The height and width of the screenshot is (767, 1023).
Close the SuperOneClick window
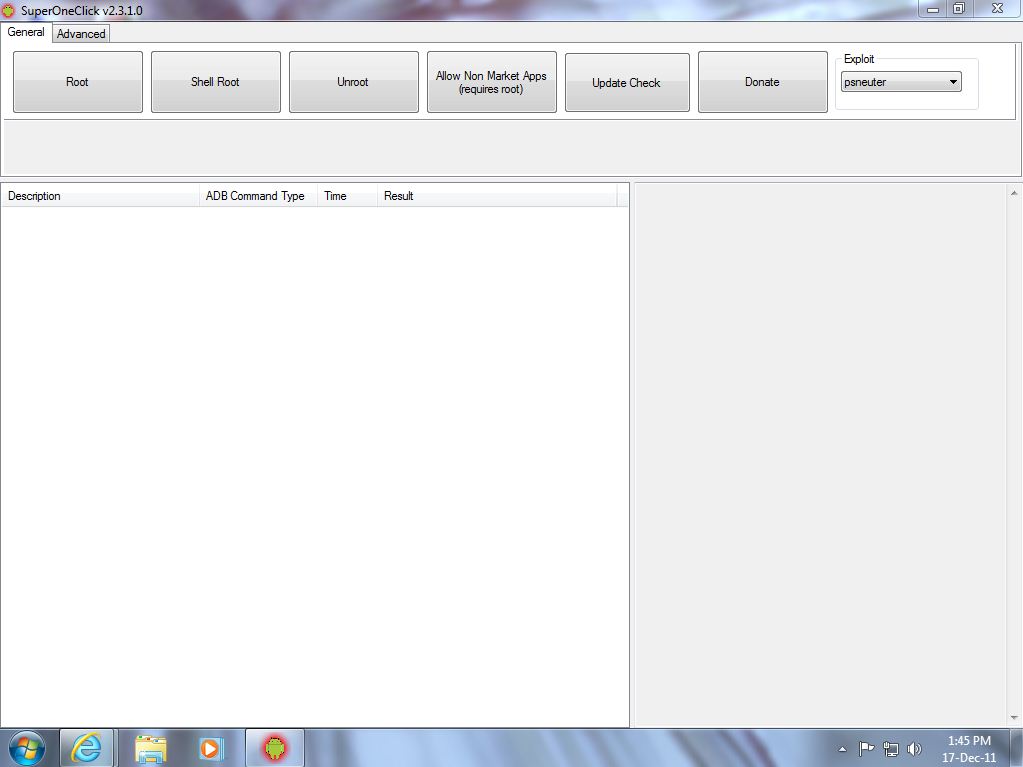point(998,8)
